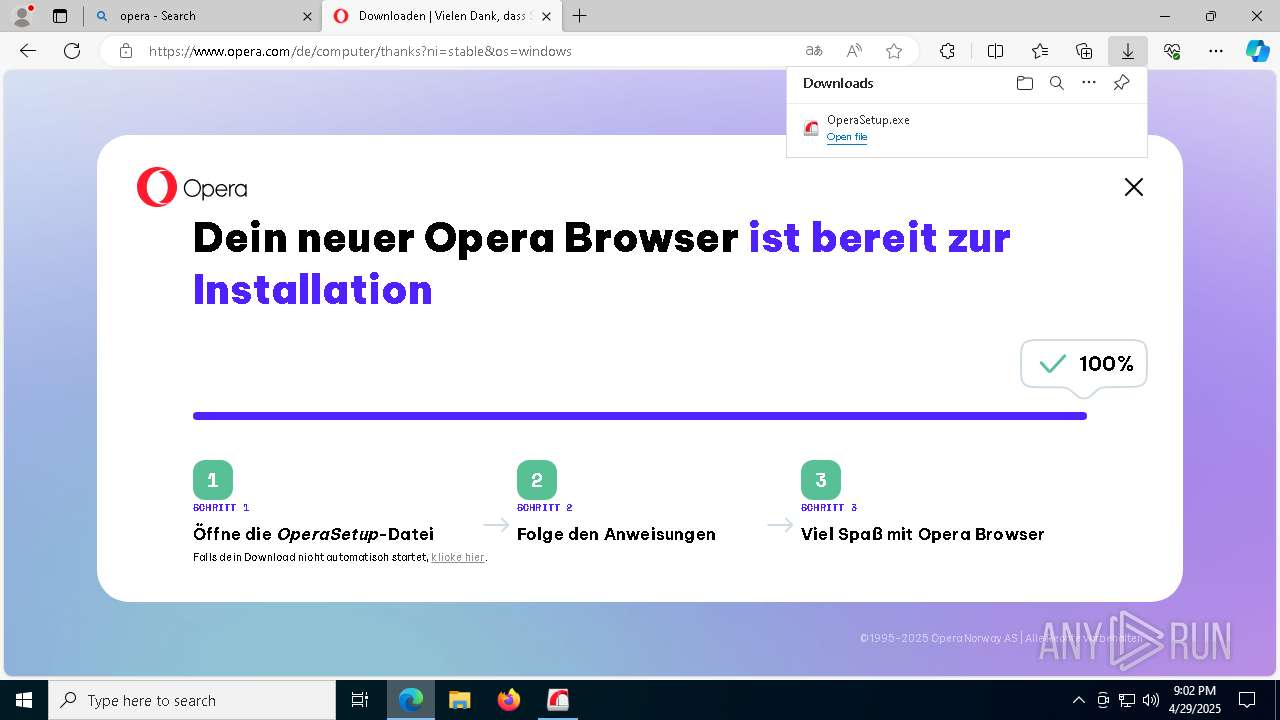
Task: Refresh the current page
Action: tap(72, 51)
